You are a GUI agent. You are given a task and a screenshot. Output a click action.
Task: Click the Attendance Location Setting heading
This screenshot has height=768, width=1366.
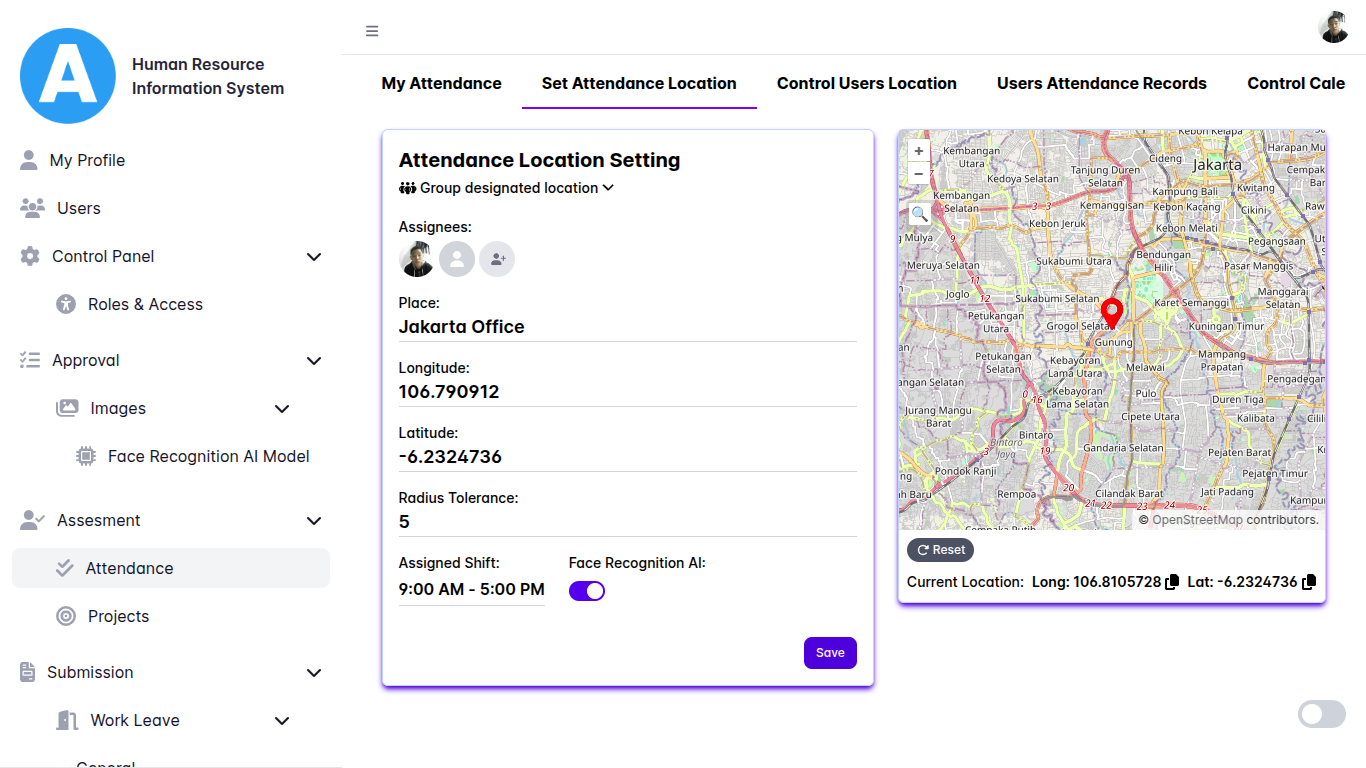pyautogui.click(x=539, y=160)
